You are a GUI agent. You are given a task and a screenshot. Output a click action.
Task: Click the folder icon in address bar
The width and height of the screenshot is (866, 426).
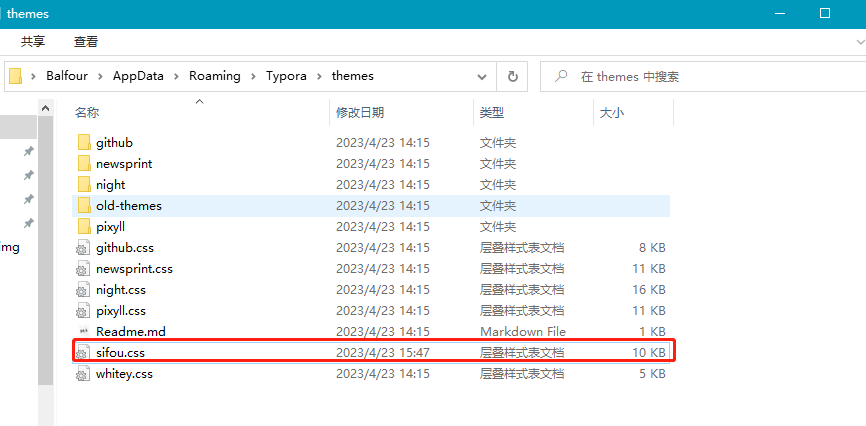tap(15, 76)
